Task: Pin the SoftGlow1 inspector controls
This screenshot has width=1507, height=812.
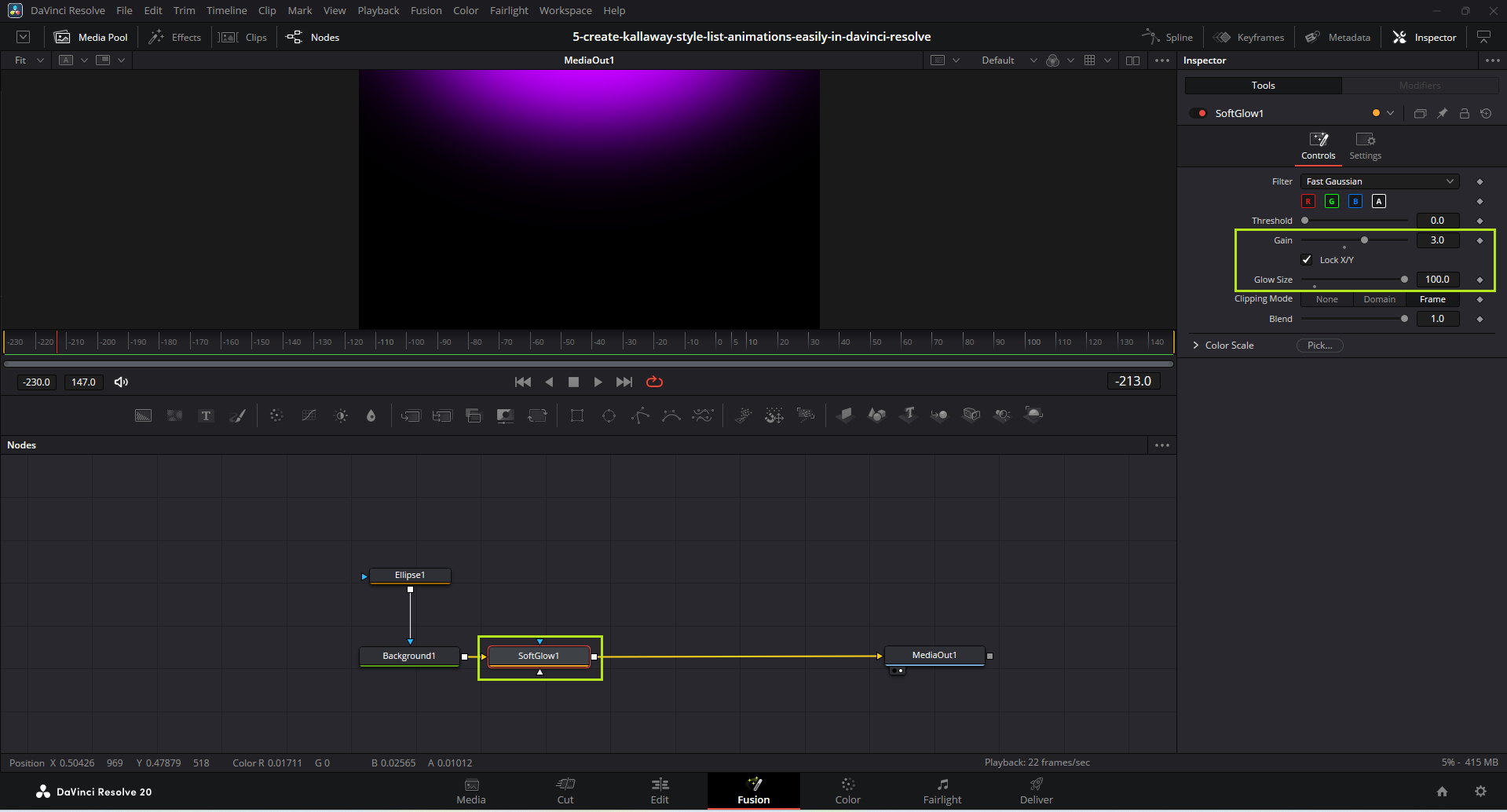Action: 1442,113
